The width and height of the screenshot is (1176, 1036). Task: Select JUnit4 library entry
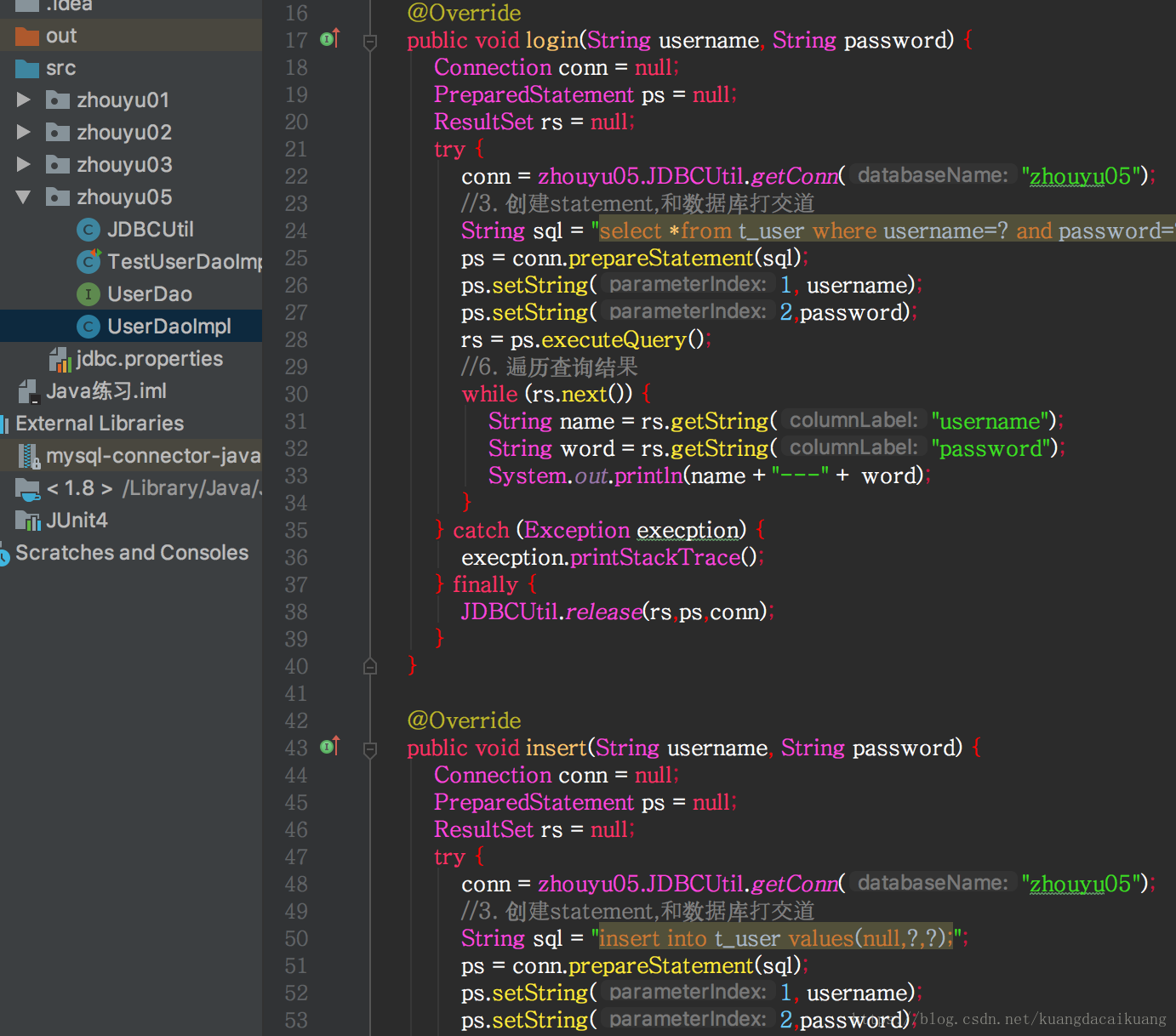click(x=77, y=521)
